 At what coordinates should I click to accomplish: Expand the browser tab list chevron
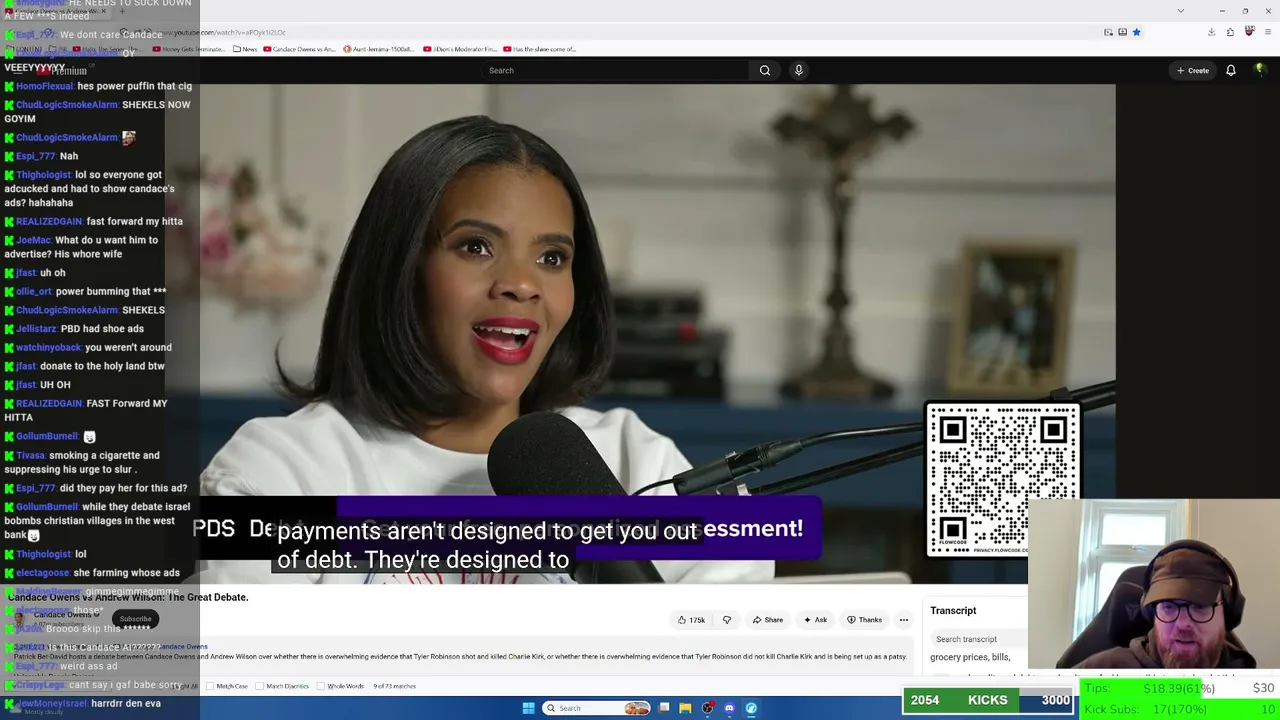pos(1181,11)
